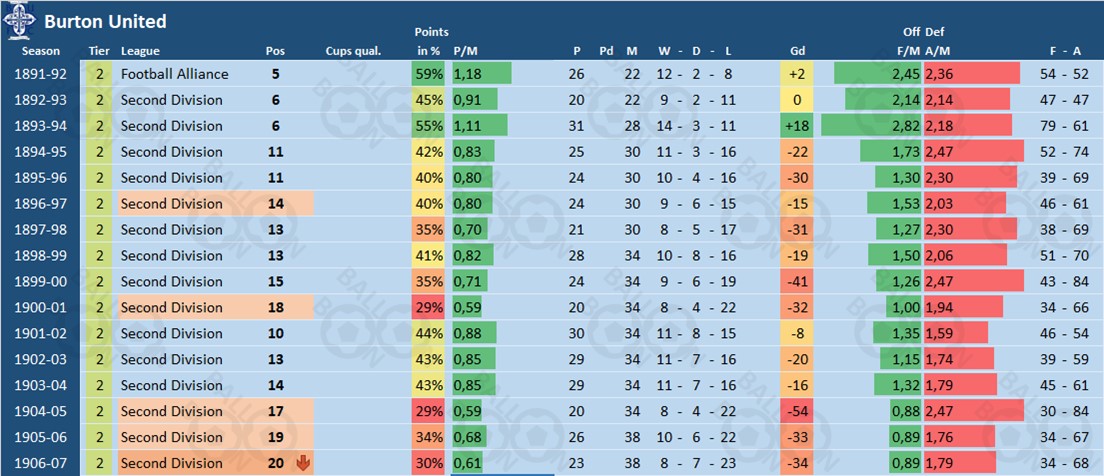Click the Gd column header
Image resolution: width=1104 pixels, height=476 pixels.
point(797,51)
